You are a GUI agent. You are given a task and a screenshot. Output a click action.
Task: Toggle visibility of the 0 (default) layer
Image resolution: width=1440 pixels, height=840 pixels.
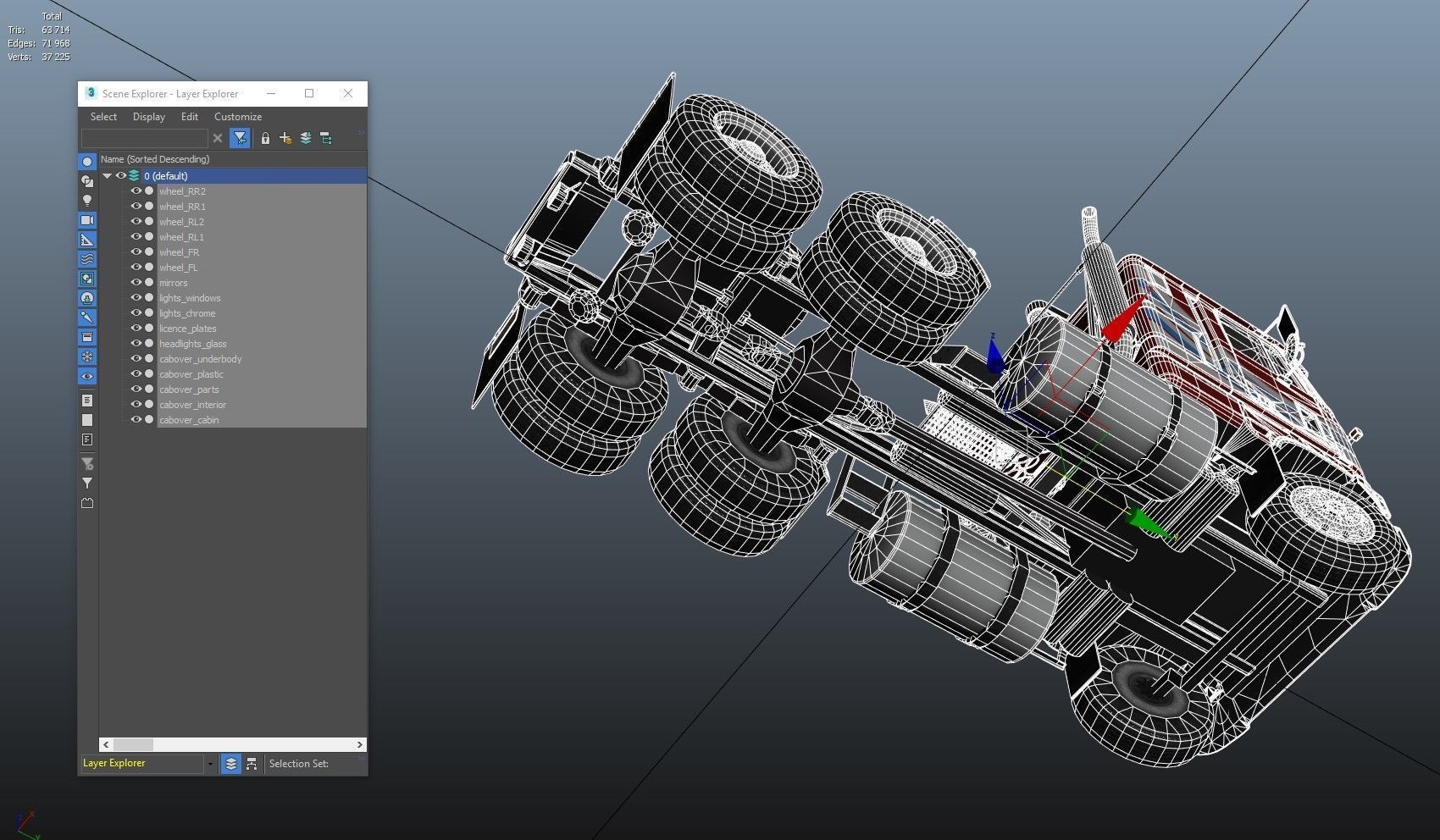click(x=121, y=176)
